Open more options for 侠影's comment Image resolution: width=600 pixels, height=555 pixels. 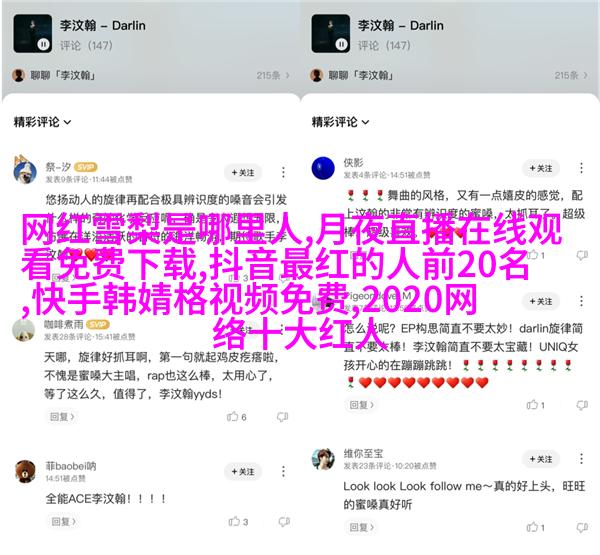(581, 168)
